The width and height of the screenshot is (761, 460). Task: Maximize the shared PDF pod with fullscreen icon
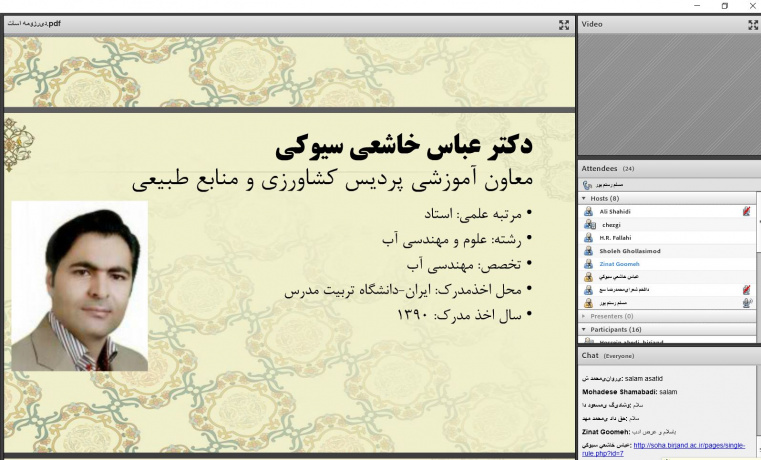click(x=563, y=25)
